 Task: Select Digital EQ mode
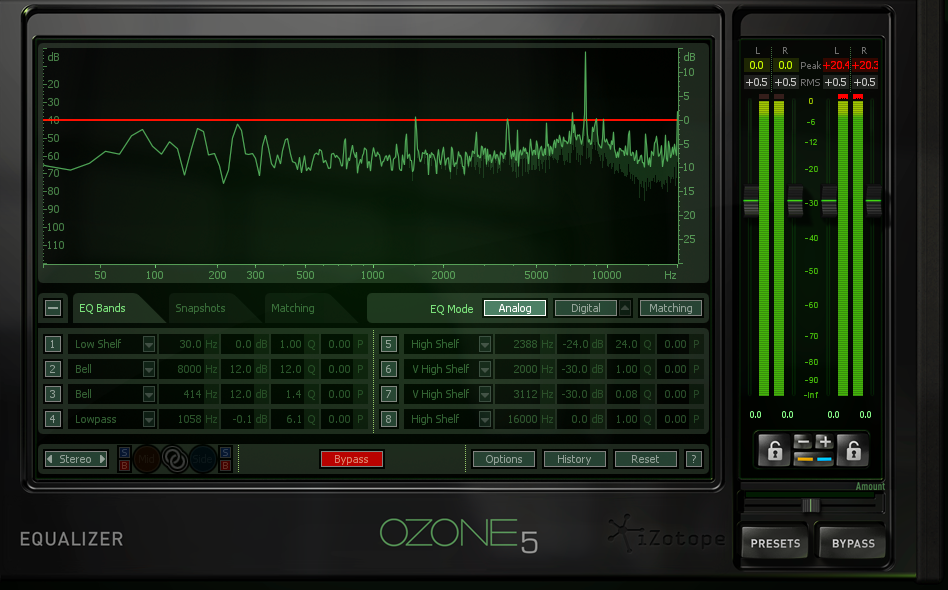click(x=586, y=308)
